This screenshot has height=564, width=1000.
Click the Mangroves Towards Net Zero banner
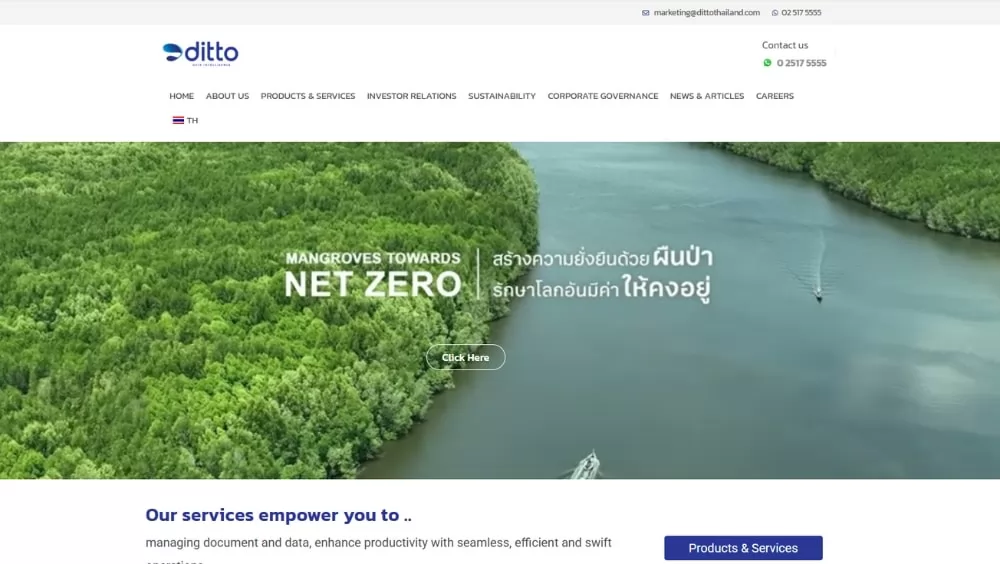[500, 310]
